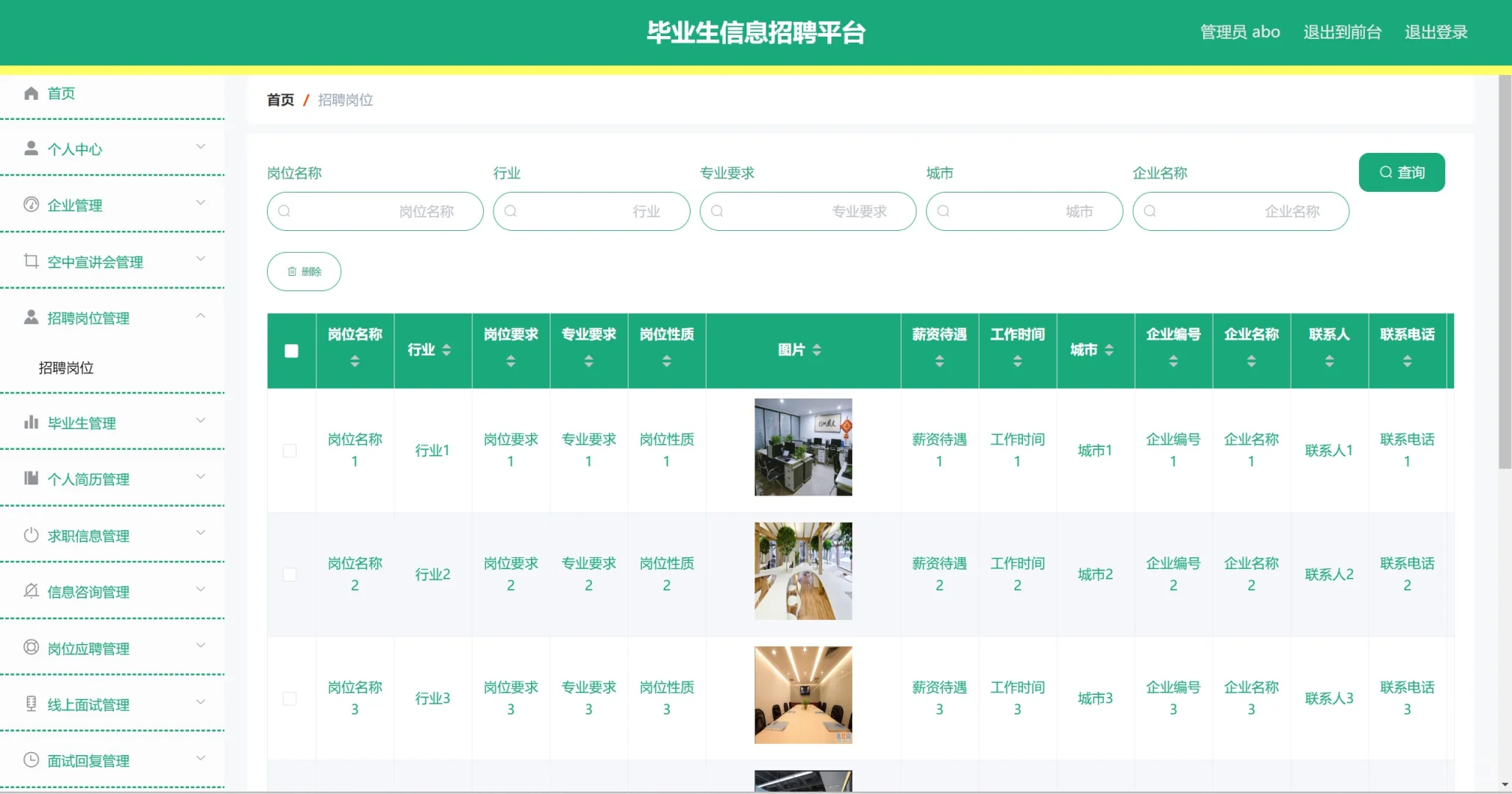Click the 空中宣讲会管理 crop icon
The width and height of the screenshot is (1512, 794).
31,261
